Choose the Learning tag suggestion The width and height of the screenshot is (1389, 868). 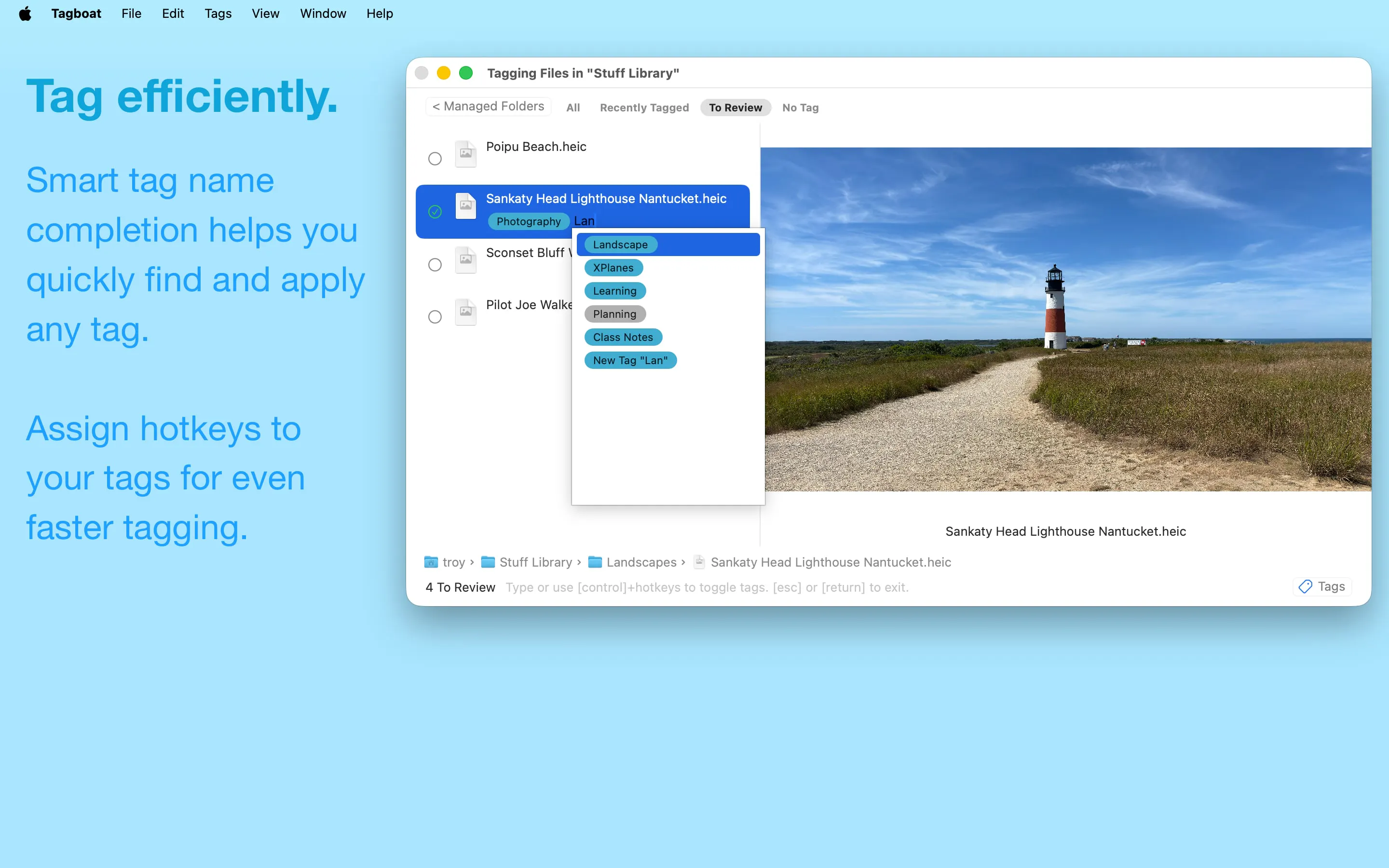pyautogui.click(x=615, y=291)
